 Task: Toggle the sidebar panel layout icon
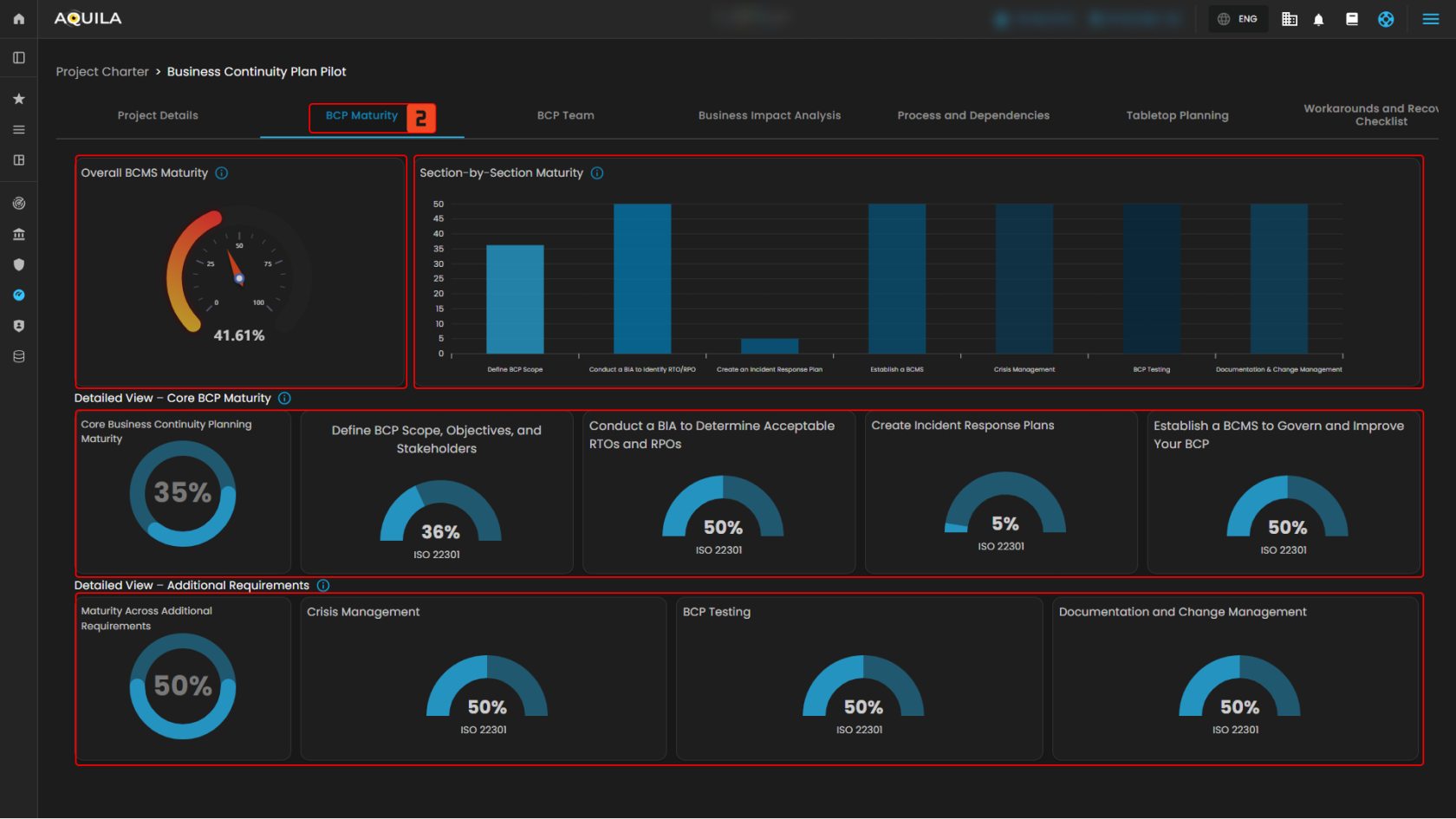click(x=18, y=58)
